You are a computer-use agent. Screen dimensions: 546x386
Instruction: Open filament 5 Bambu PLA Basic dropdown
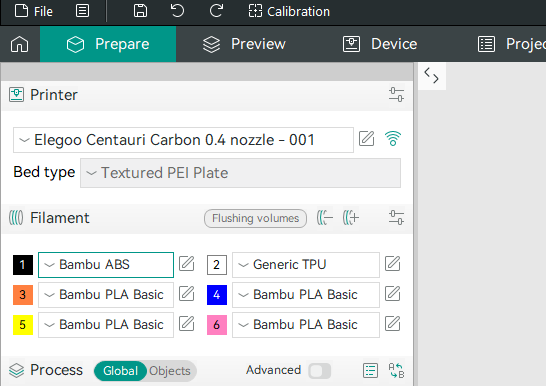point(106,325)
